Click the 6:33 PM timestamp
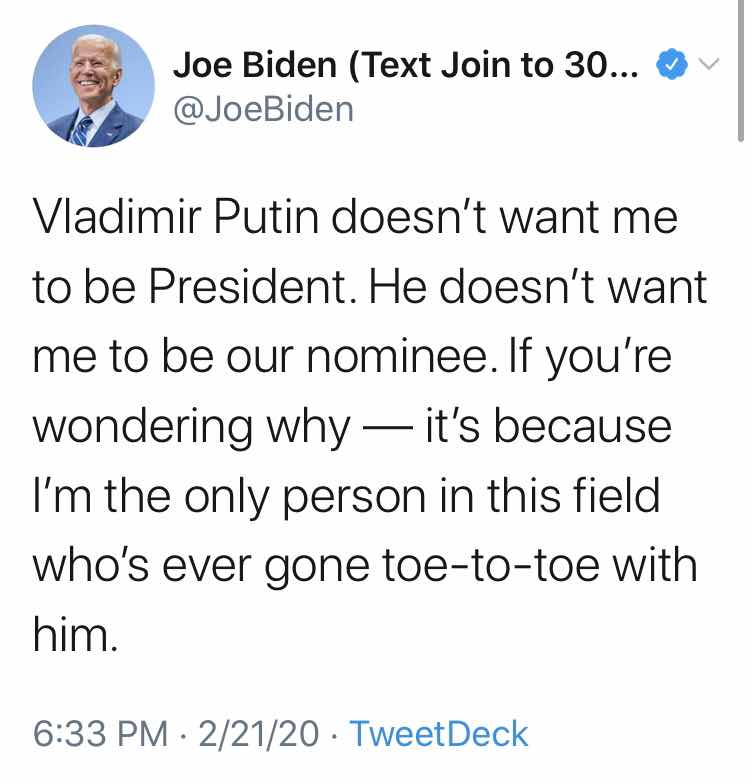Image resolution: width=750 pixels, height=782 pixels. tap(100, 734)
